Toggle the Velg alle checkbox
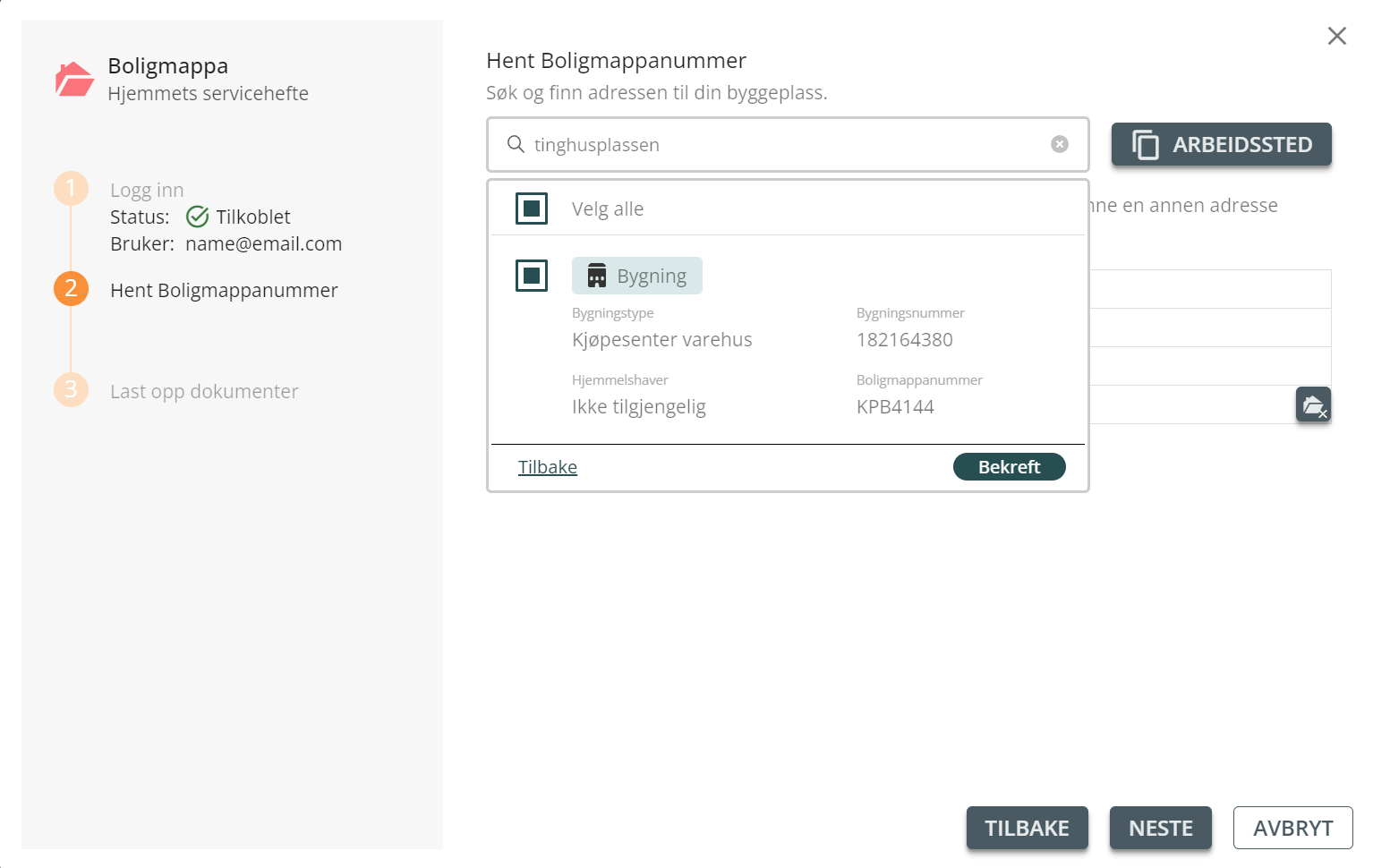 coord(532,208)
